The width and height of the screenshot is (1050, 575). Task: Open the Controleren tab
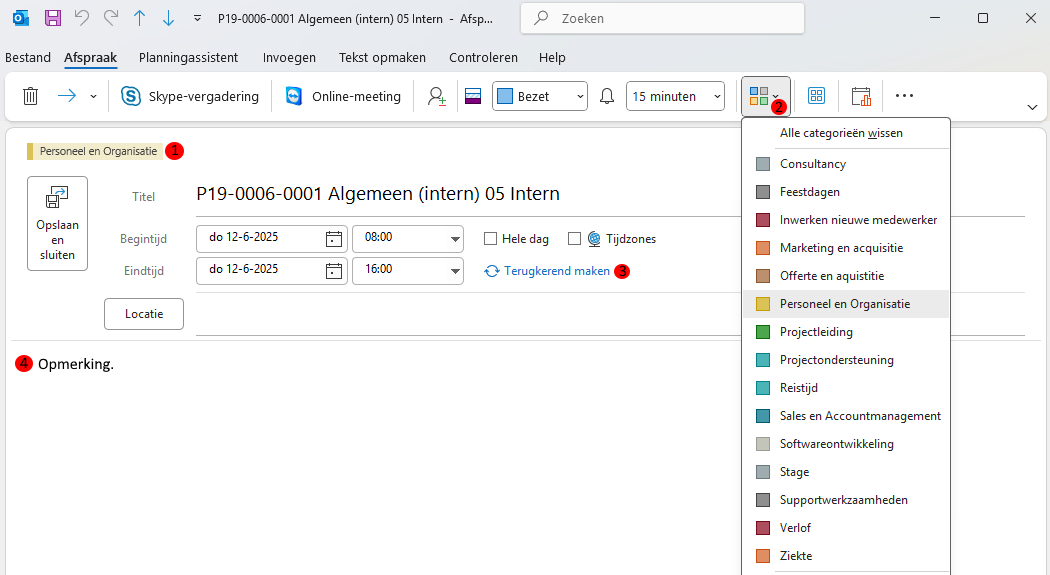(x=483, y=58)
